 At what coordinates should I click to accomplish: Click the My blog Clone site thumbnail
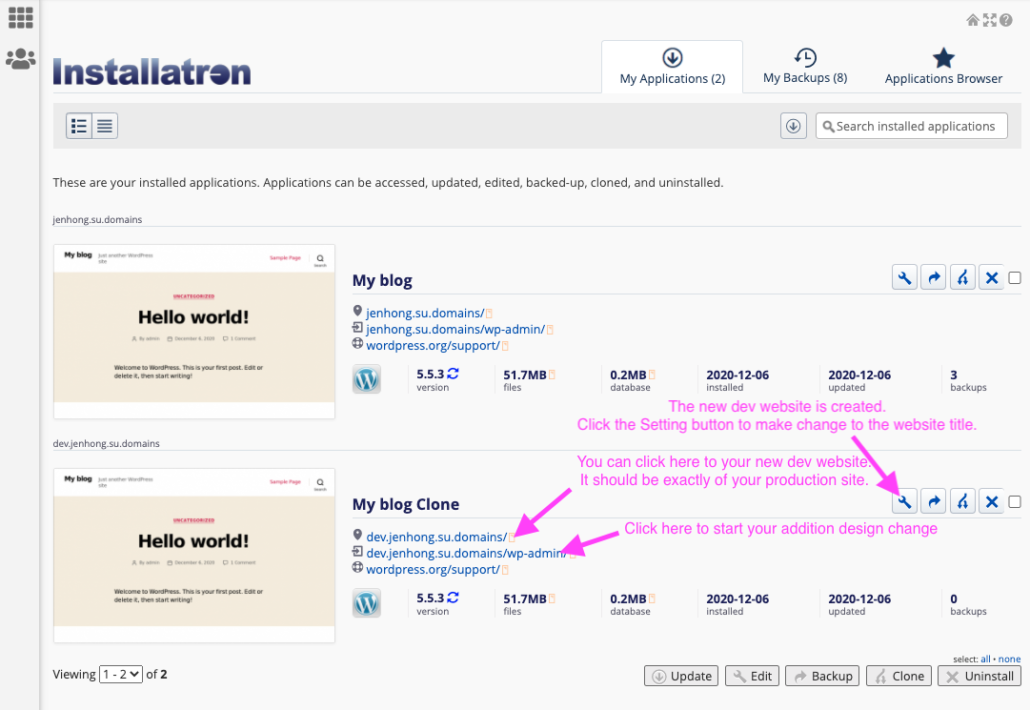coord(194,556)
